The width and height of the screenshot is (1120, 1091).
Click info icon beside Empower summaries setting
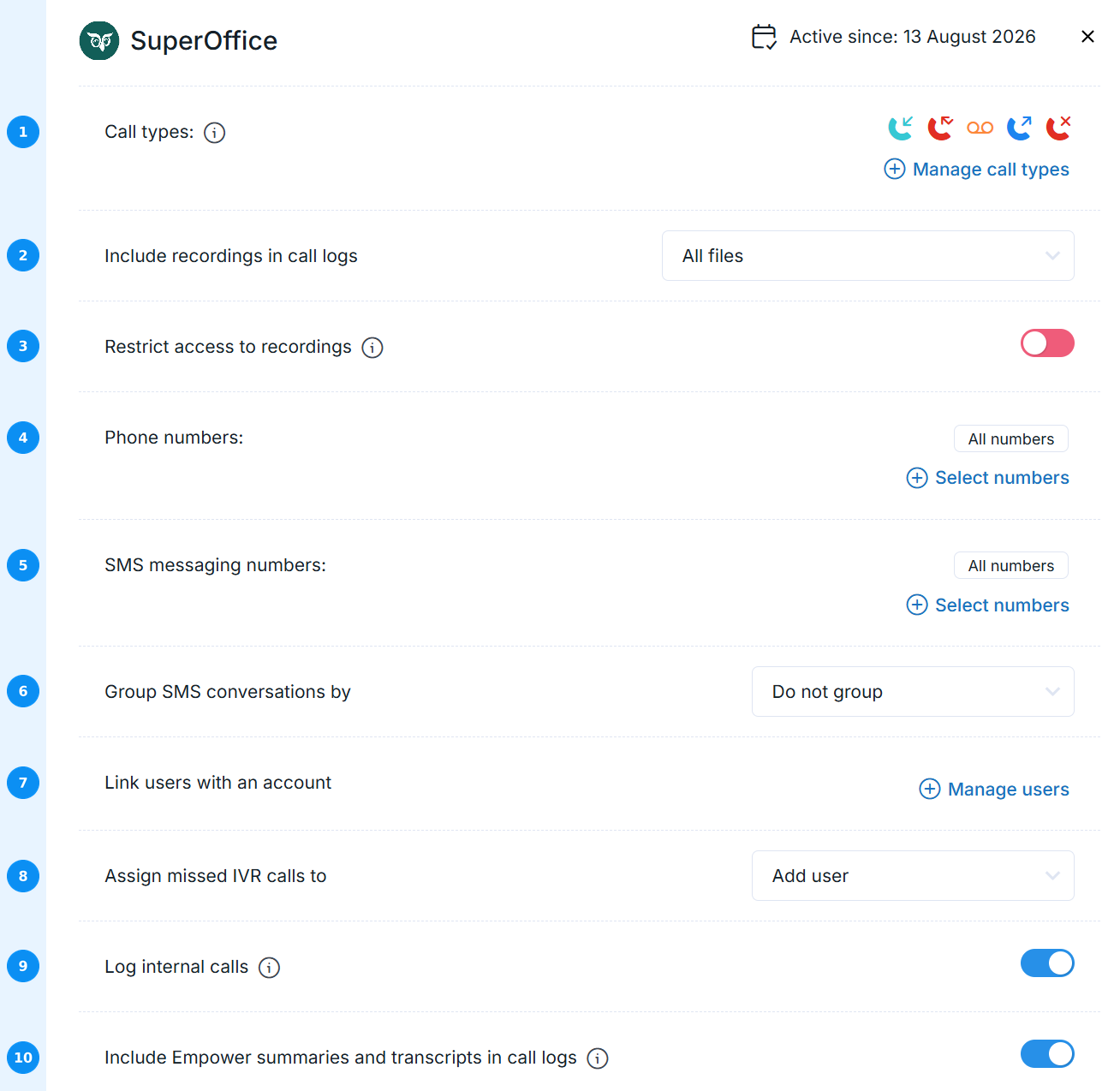pos(598,1058)
